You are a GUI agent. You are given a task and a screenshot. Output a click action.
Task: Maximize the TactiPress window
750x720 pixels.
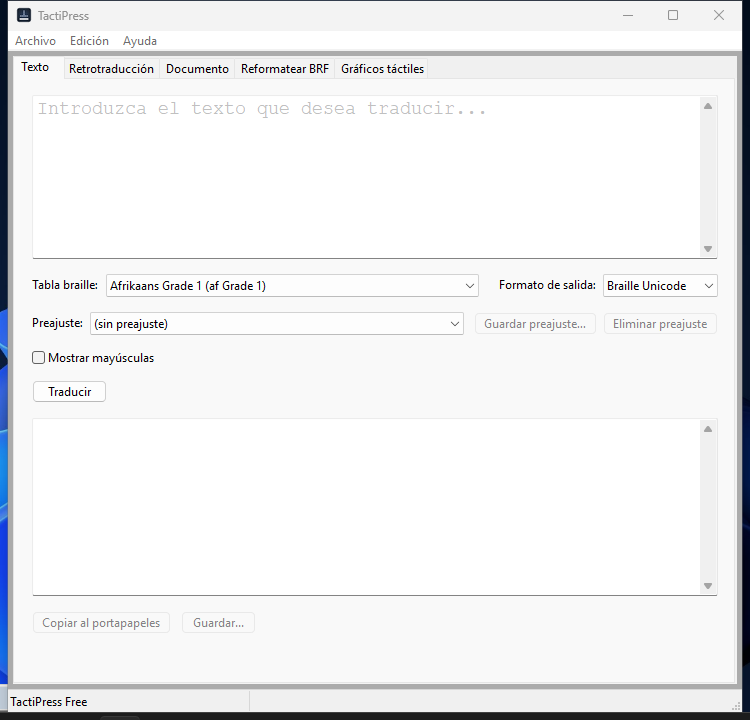click(x=673, y=15)
